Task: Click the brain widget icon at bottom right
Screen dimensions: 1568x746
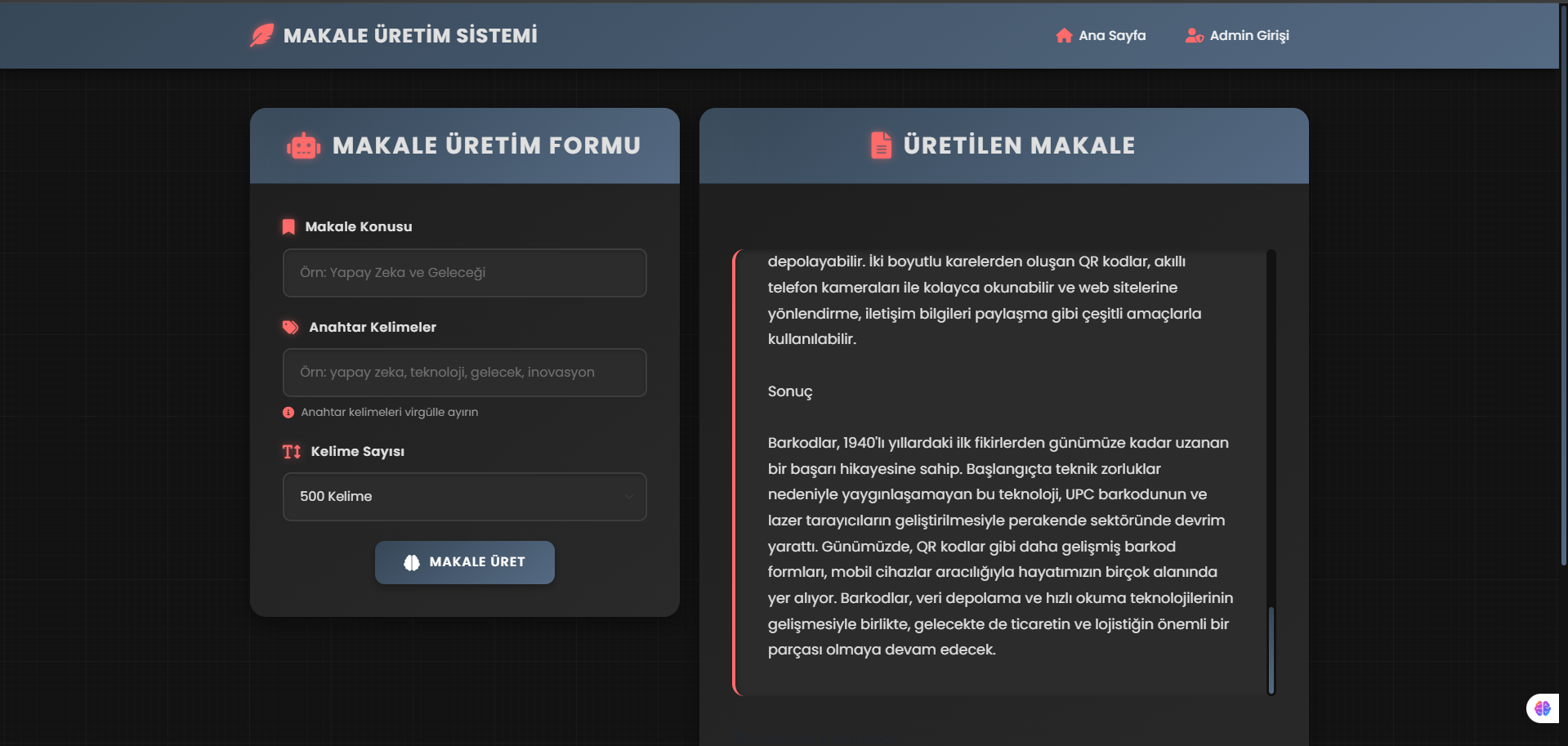Action: [1543, 708]
